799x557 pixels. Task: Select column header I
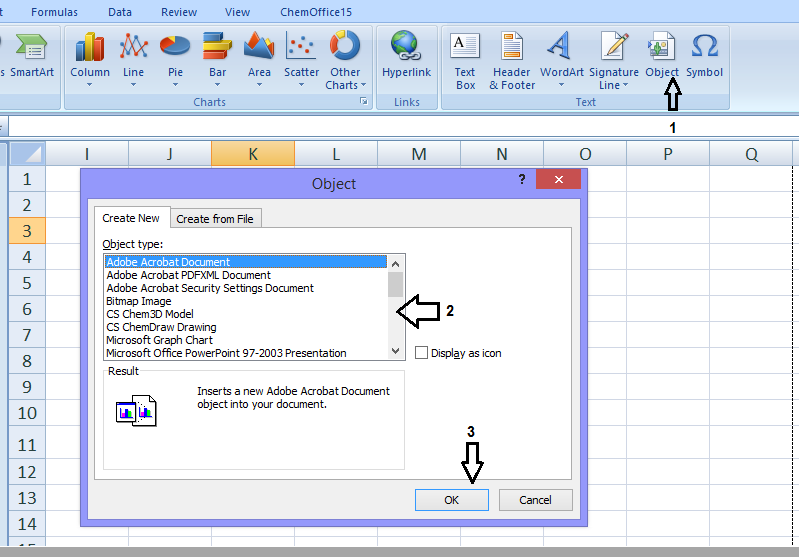[x=87, y=153]
